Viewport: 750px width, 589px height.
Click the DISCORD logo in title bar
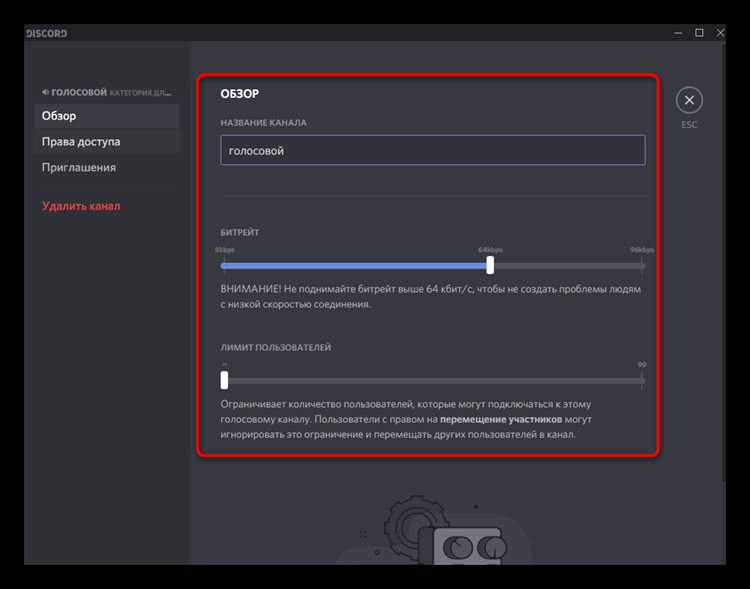click(x=46, y=33)
